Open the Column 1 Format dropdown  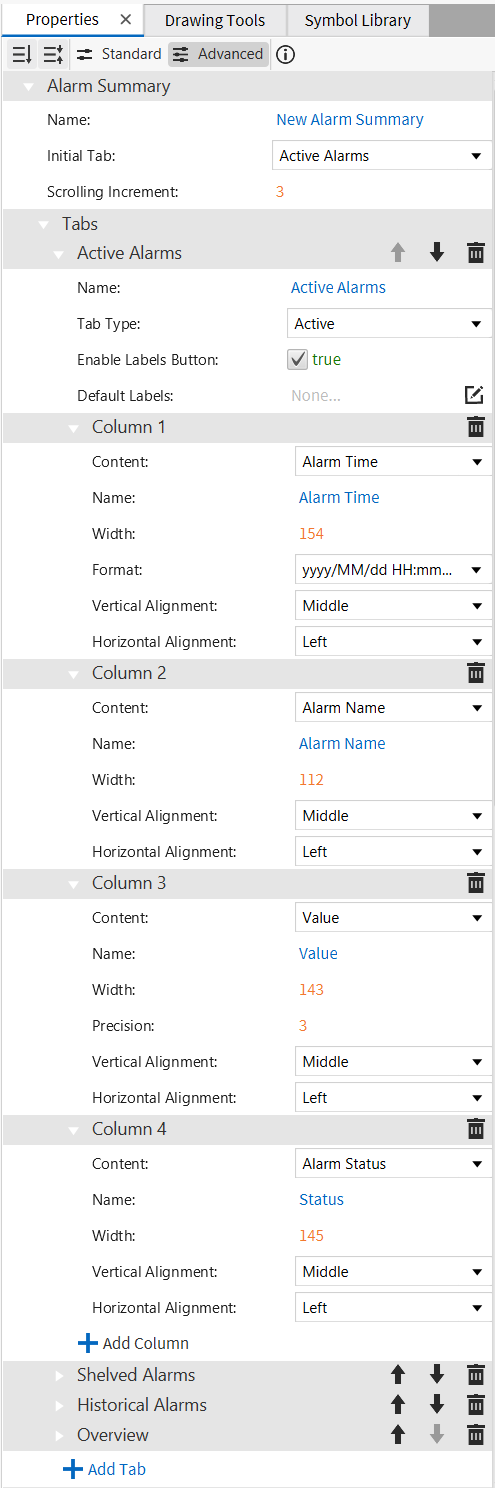(x=393, y=570)
